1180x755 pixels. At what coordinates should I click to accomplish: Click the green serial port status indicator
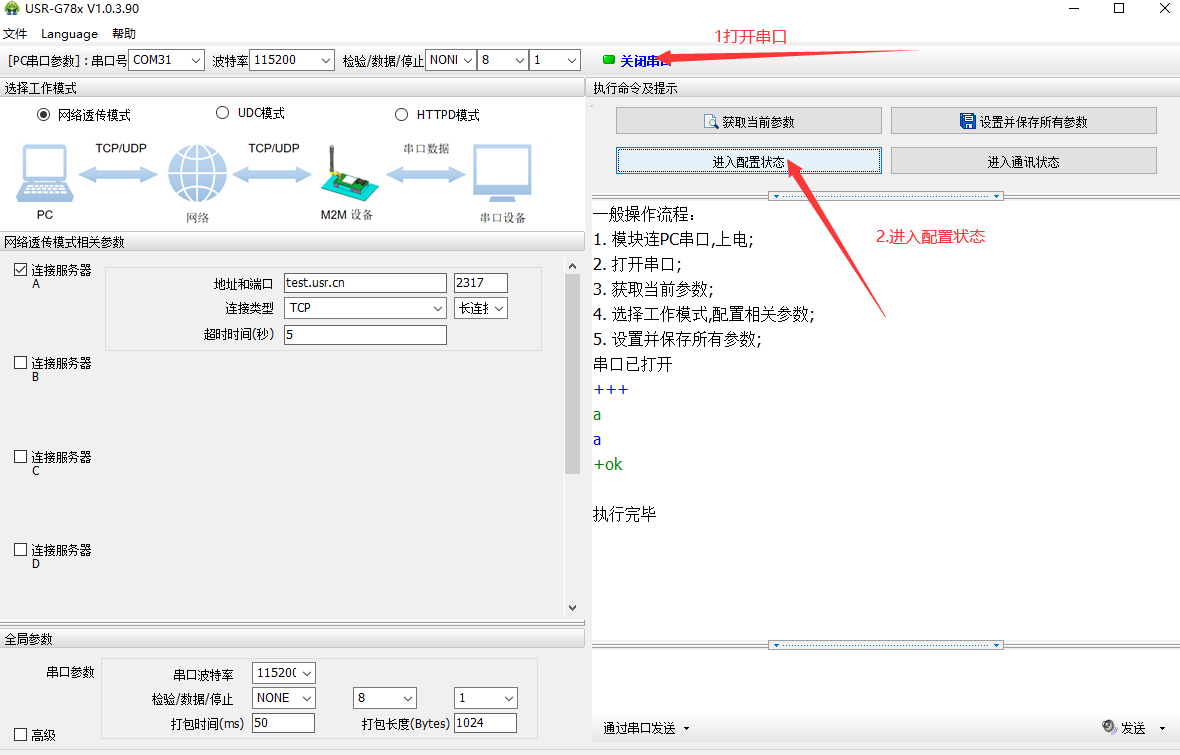[609, 60]
